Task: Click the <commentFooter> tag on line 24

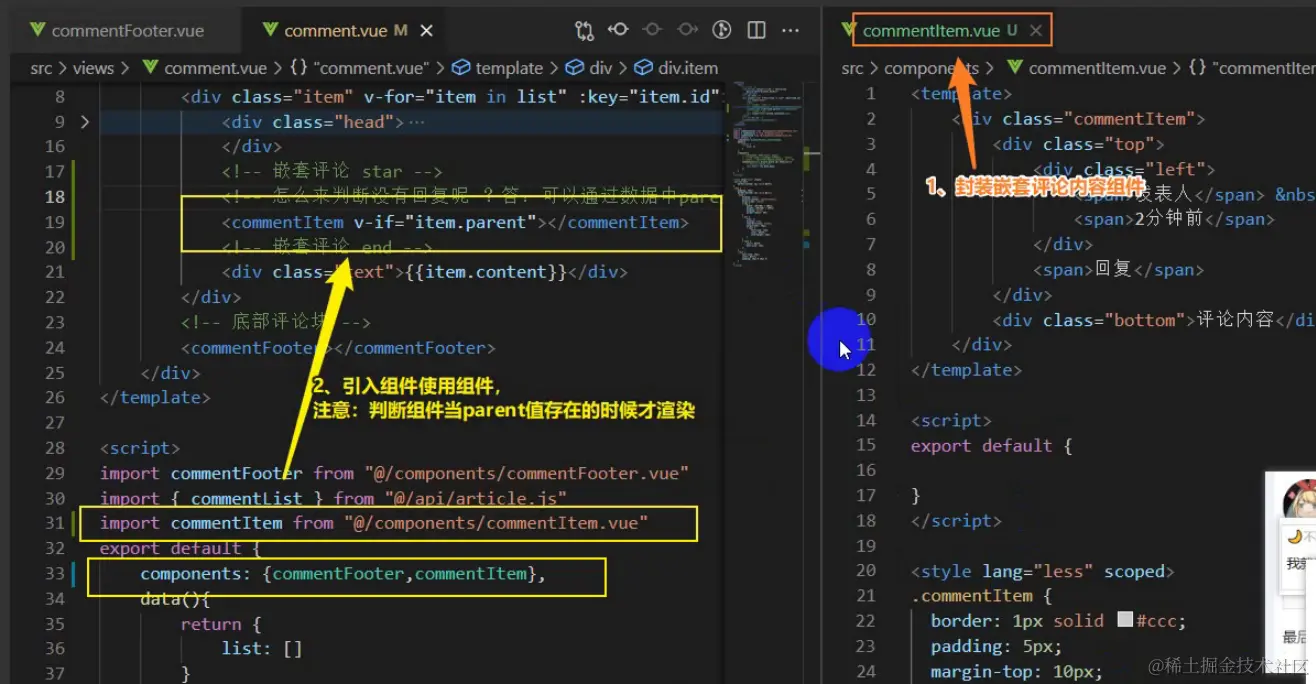Action: tap(338, 348)
